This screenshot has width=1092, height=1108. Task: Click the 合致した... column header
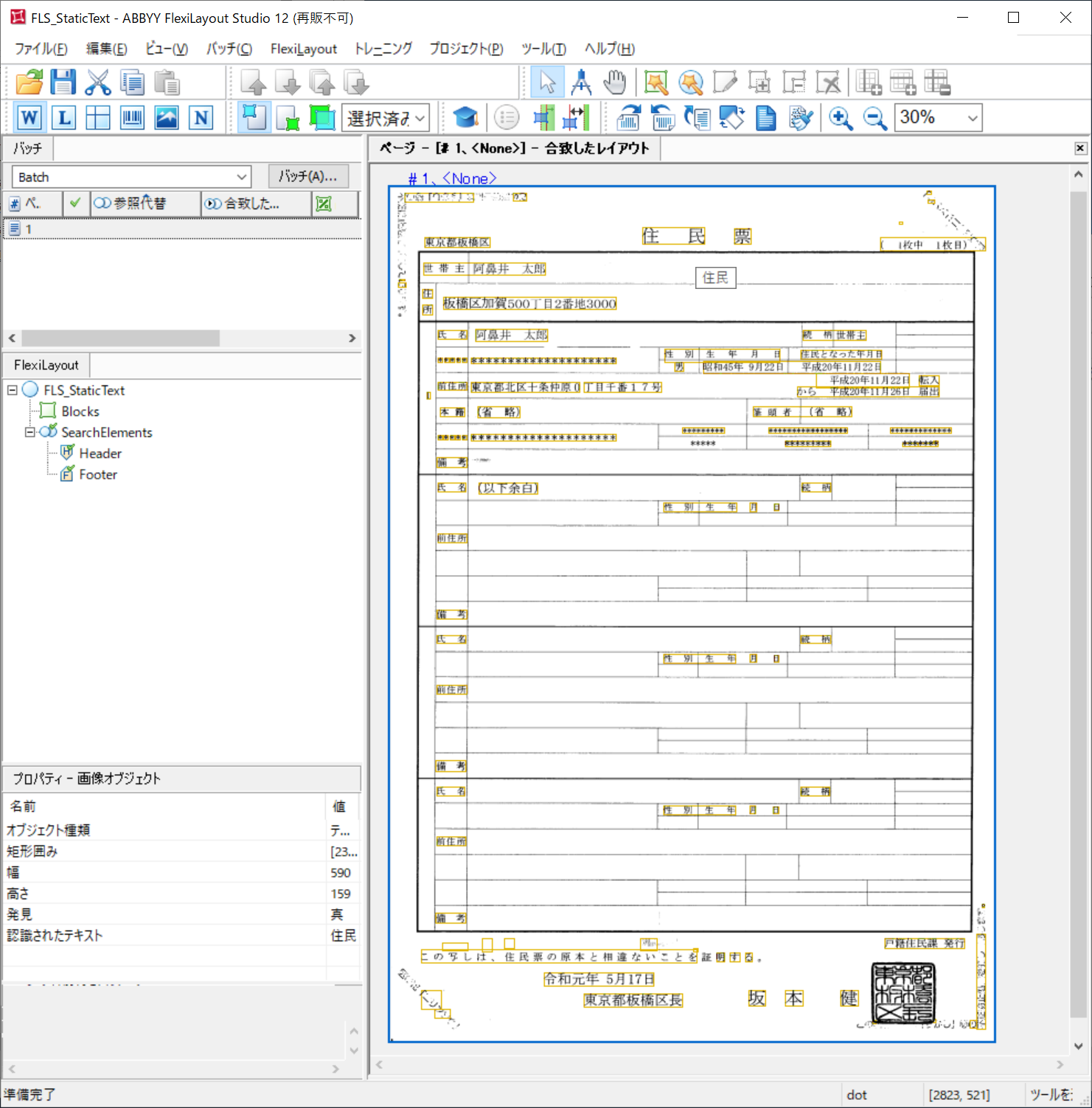point(256,203)
